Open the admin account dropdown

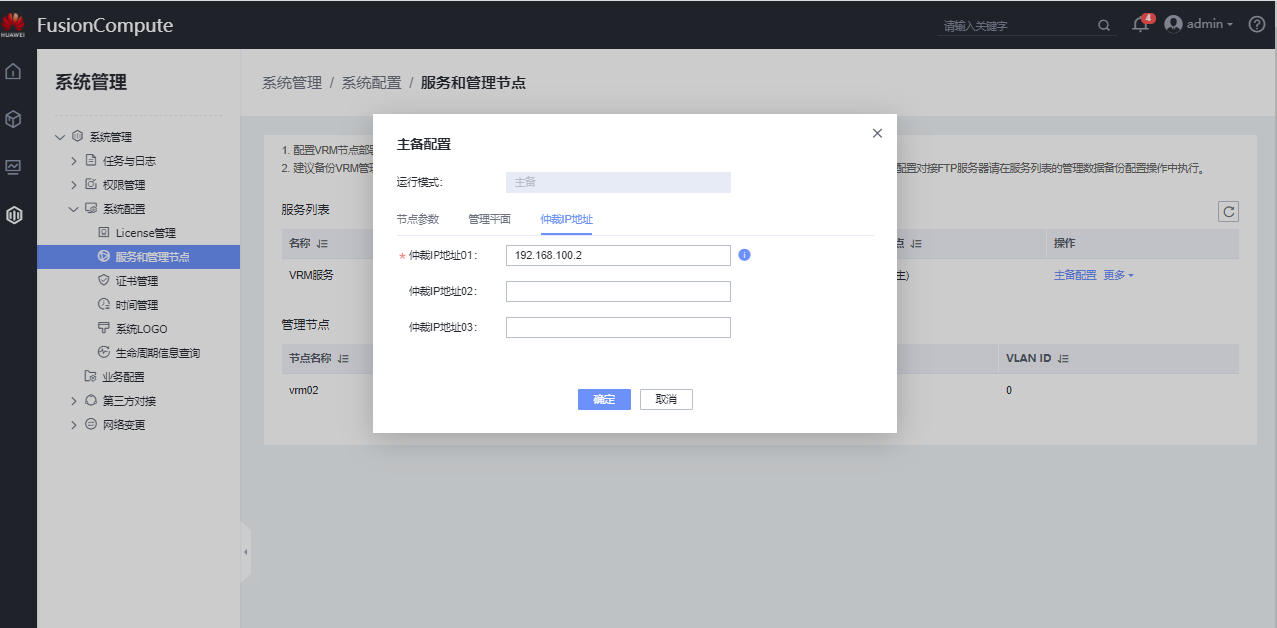(x=1229, y=24)
